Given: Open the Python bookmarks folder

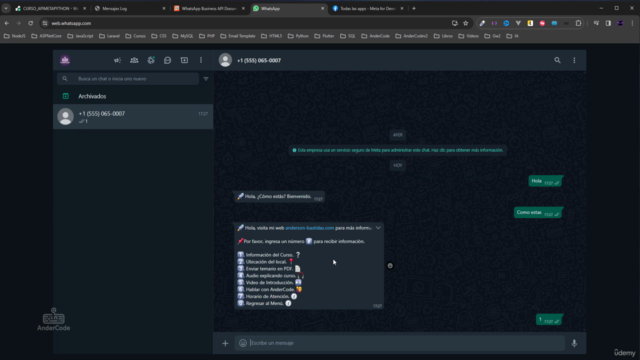Looking at the screenshot, I should 298,36.
